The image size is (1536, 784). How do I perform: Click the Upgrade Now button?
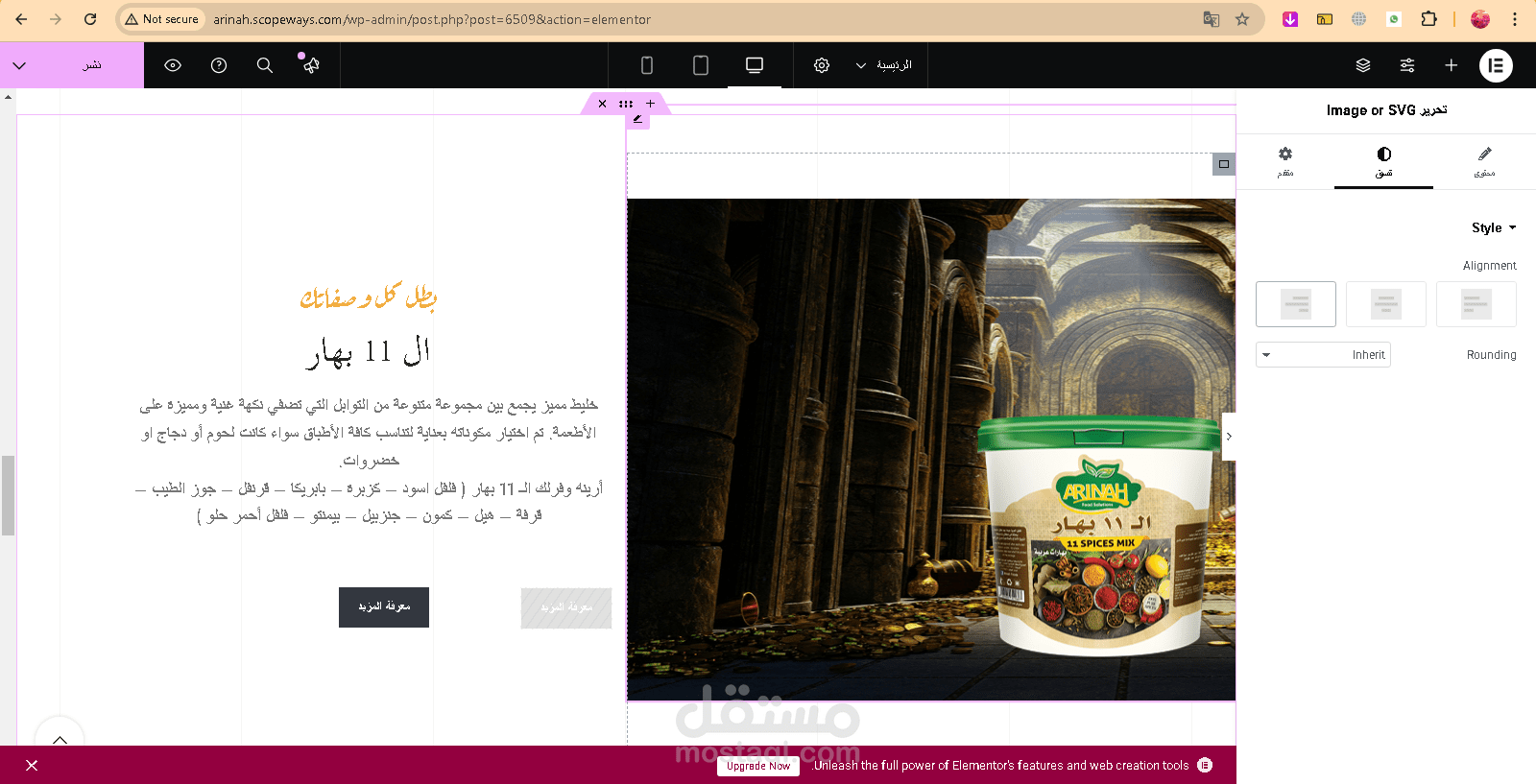tap(758, 766)
